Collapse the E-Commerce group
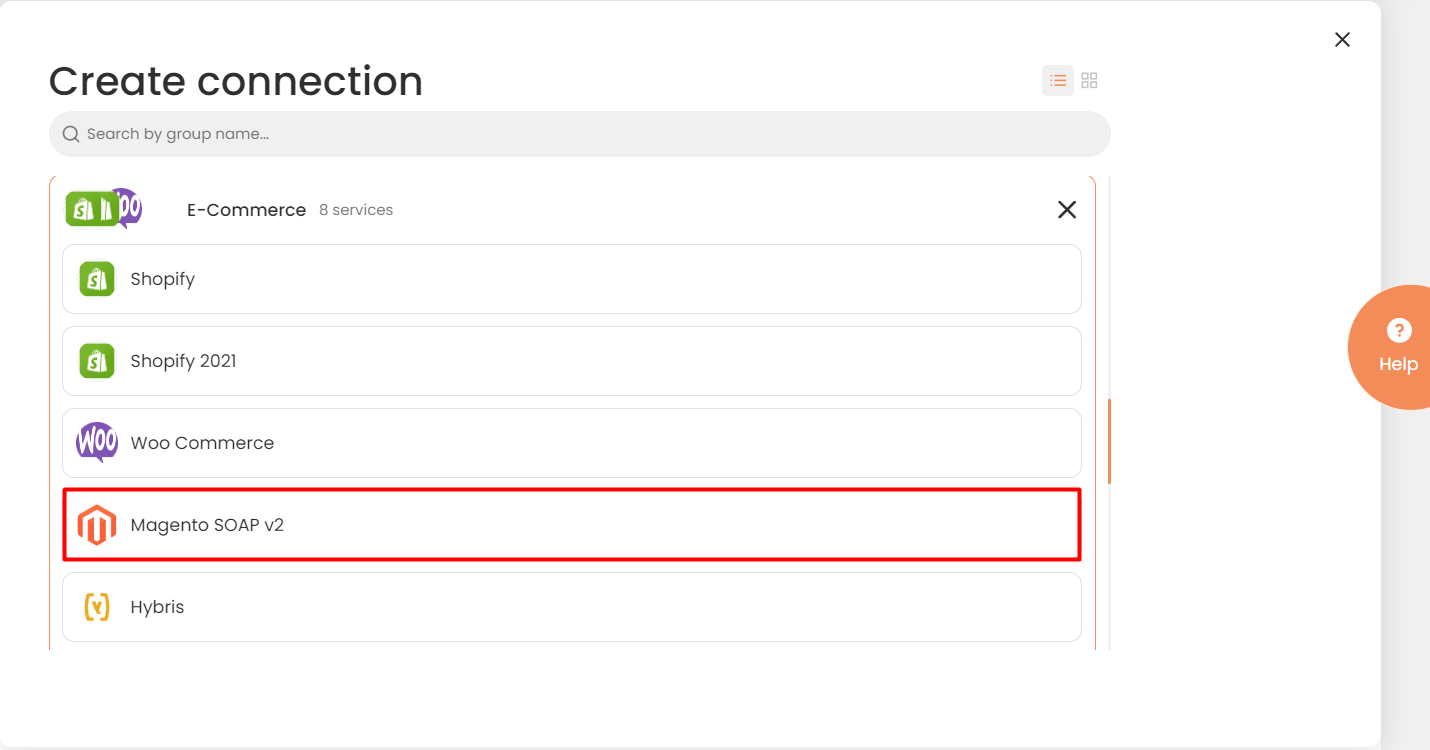The width and height of the screenshot is (1430, 750). (x=1067, y=210)
